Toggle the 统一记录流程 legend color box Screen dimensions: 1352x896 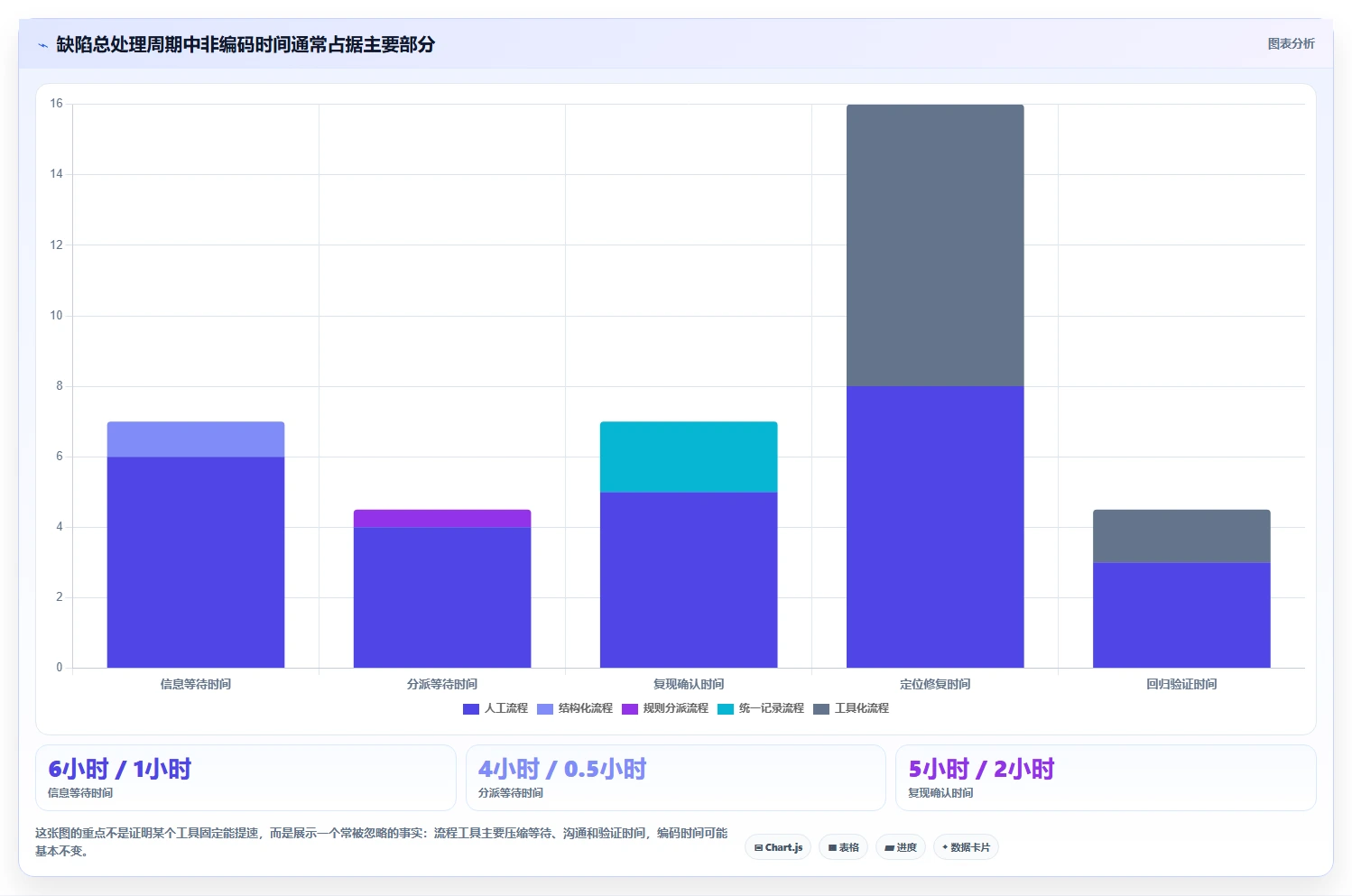[x=726, y=709]
